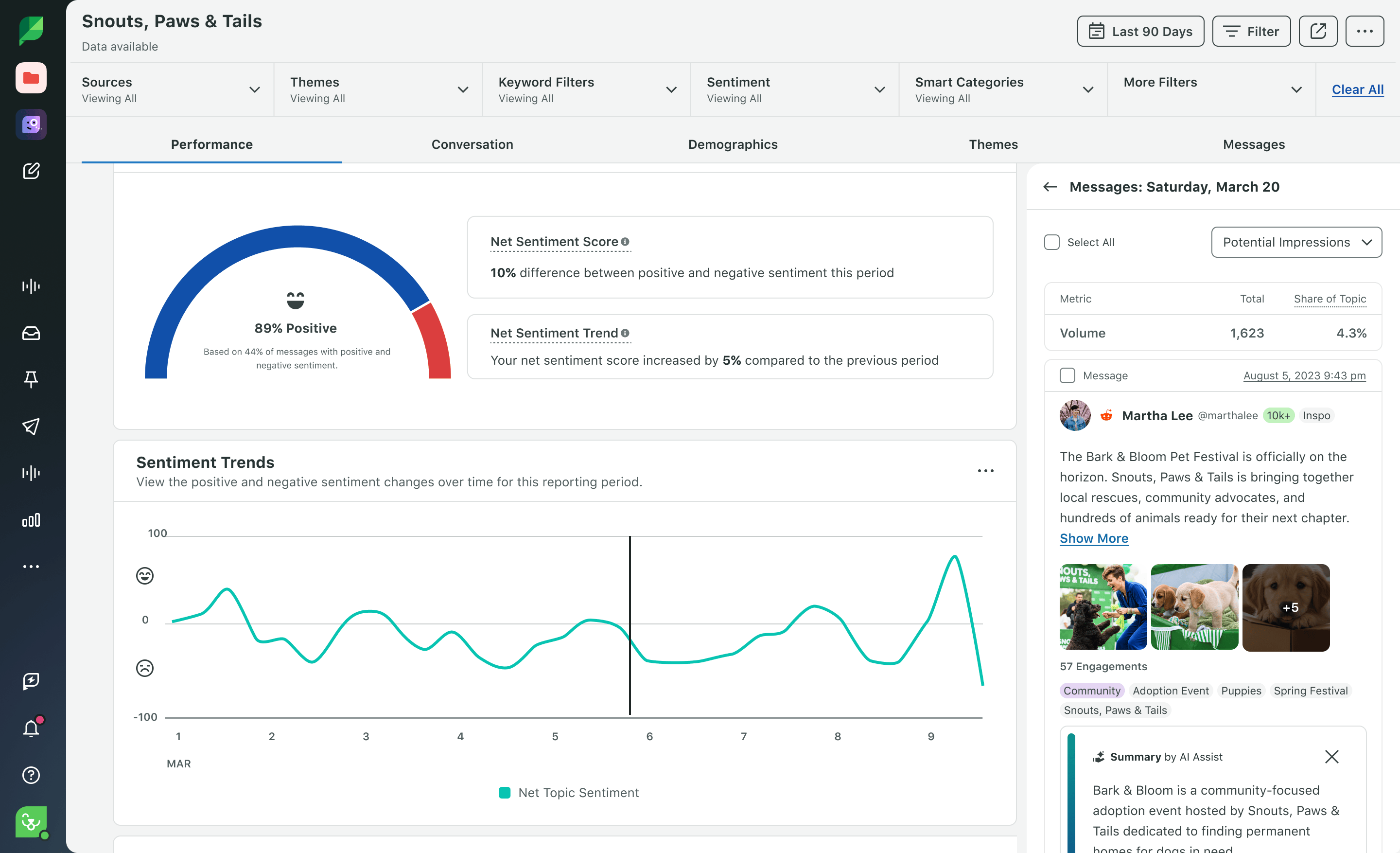Switch to the Conversation tab
Screen dimensions: 1400x853
472,144
